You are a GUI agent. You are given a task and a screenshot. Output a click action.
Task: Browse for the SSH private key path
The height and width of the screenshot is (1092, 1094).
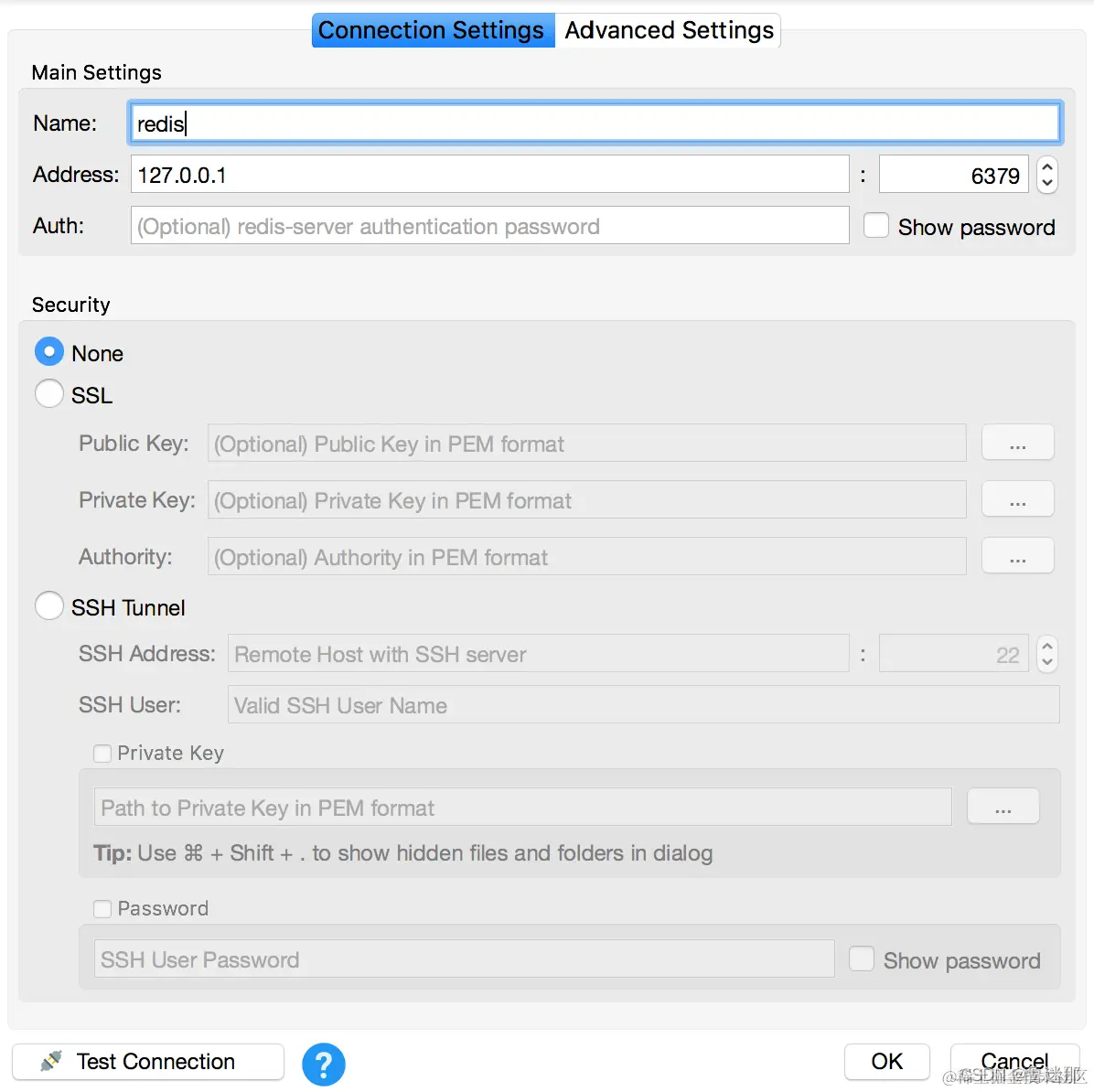[1003, 806]
